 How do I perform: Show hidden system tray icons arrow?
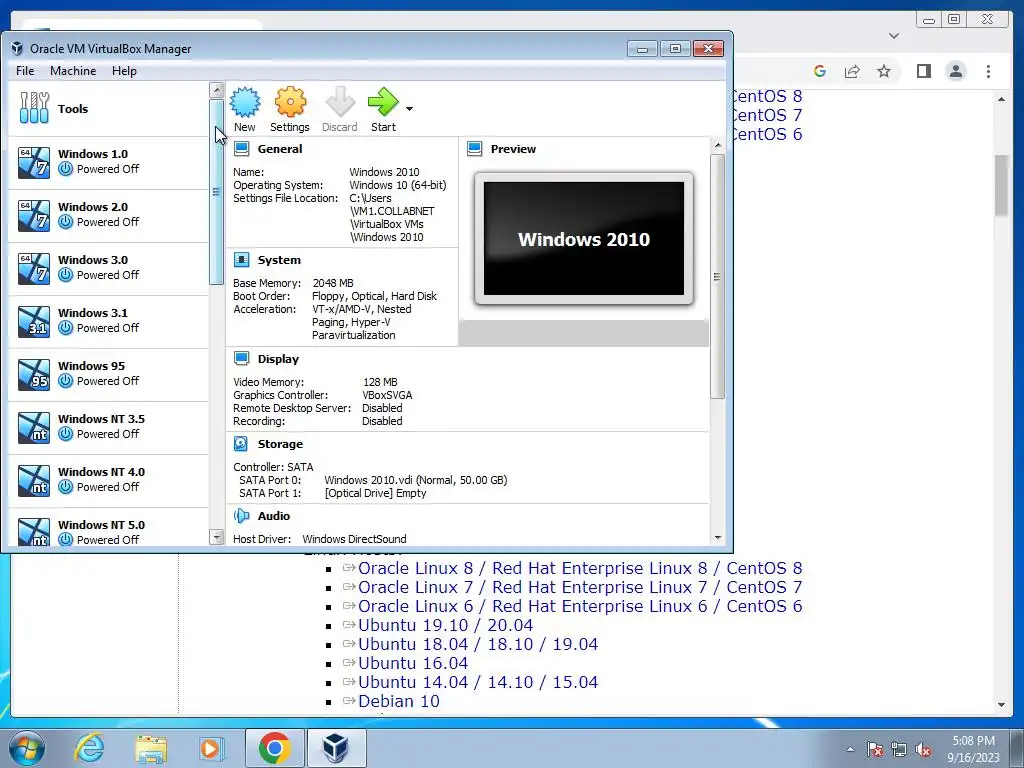[850, 749]
